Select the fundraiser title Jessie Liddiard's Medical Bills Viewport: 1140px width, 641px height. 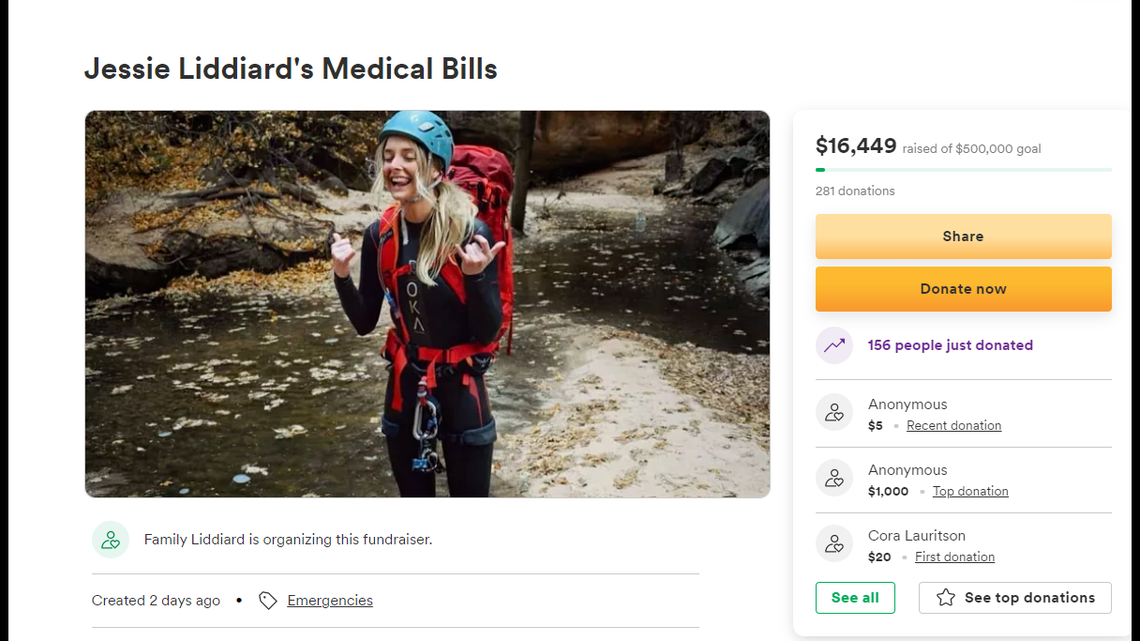(290, 68)
